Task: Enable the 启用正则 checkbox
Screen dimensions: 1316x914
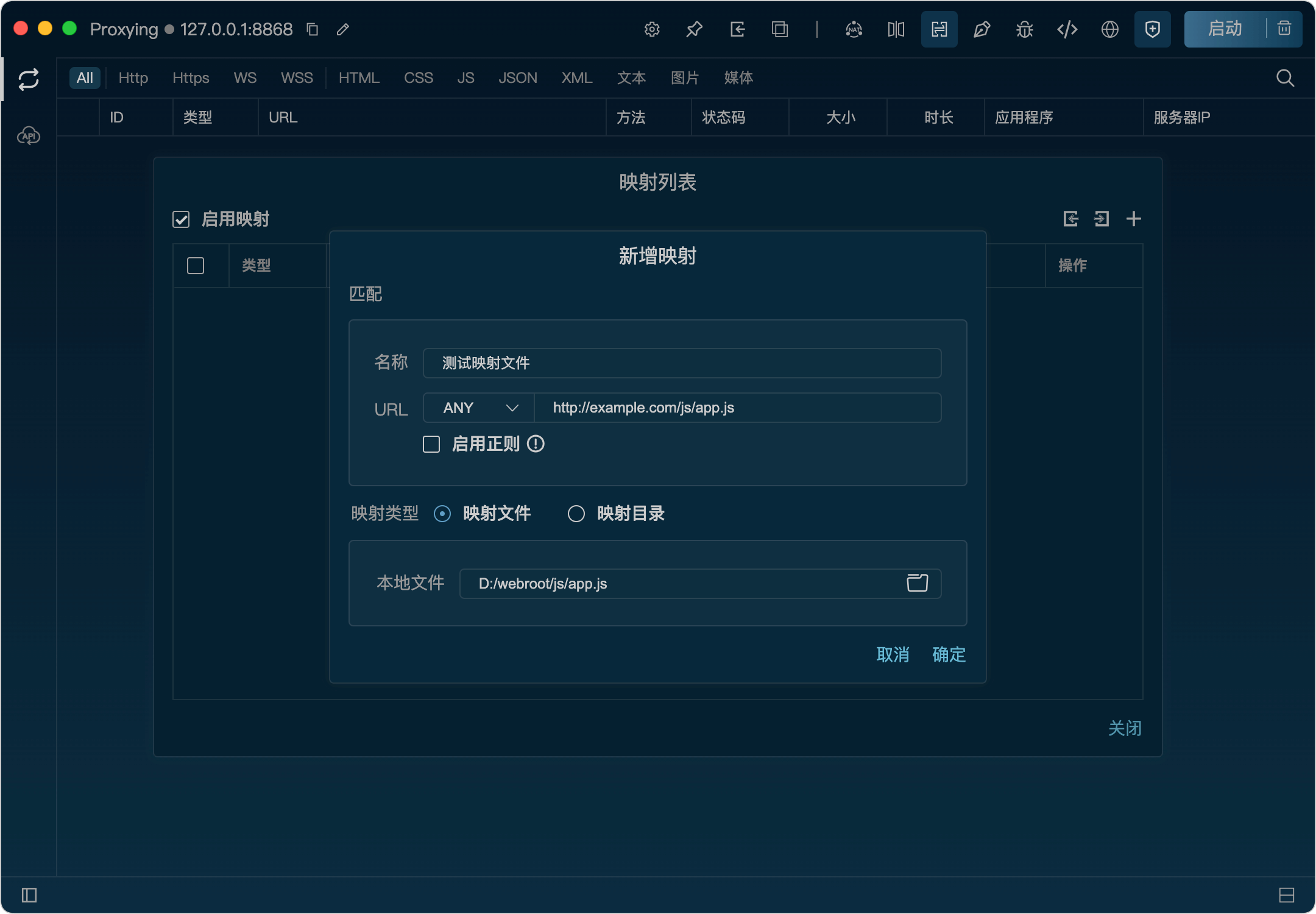Action: (431, 444)
